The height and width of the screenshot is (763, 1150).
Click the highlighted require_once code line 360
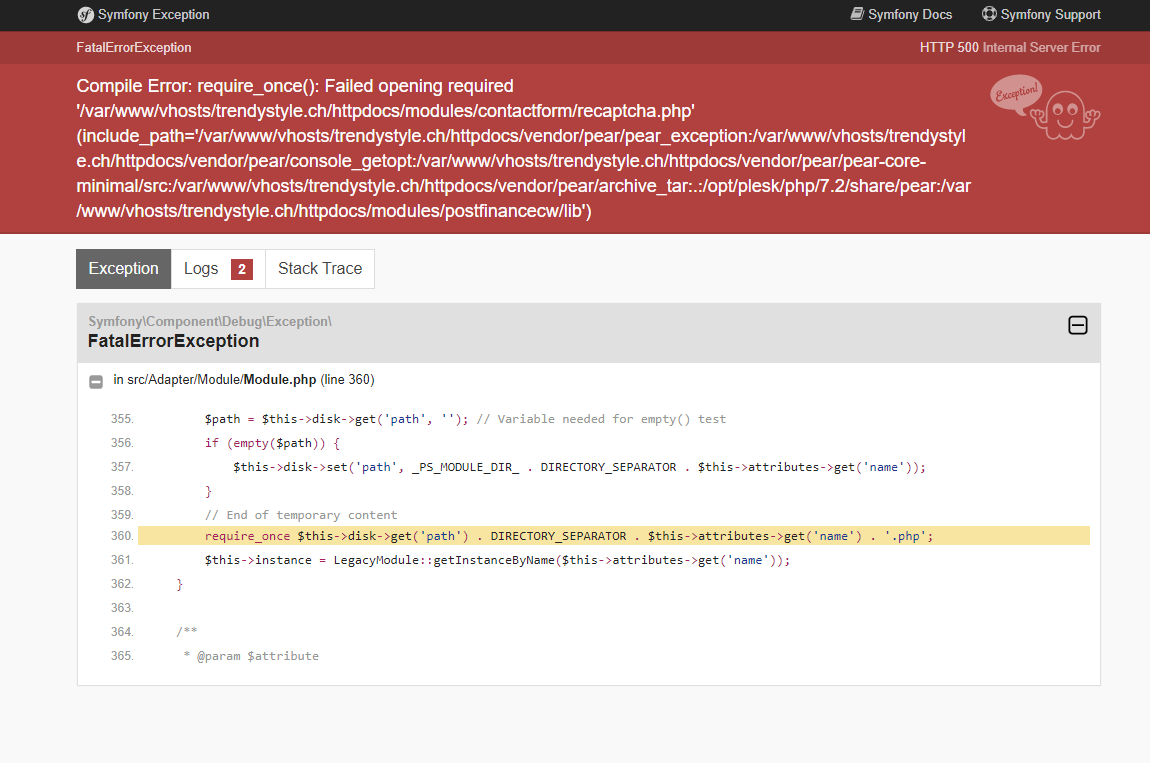coord(613,536)
